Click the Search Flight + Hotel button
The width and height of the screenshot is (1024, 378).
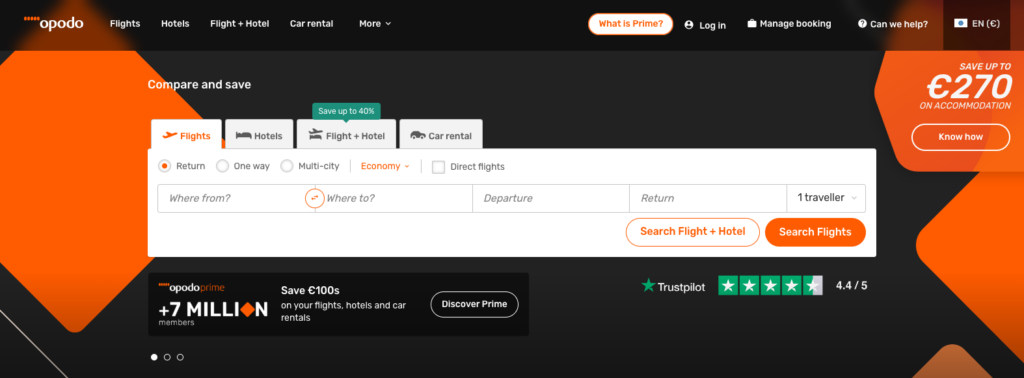tap(692, 232)
